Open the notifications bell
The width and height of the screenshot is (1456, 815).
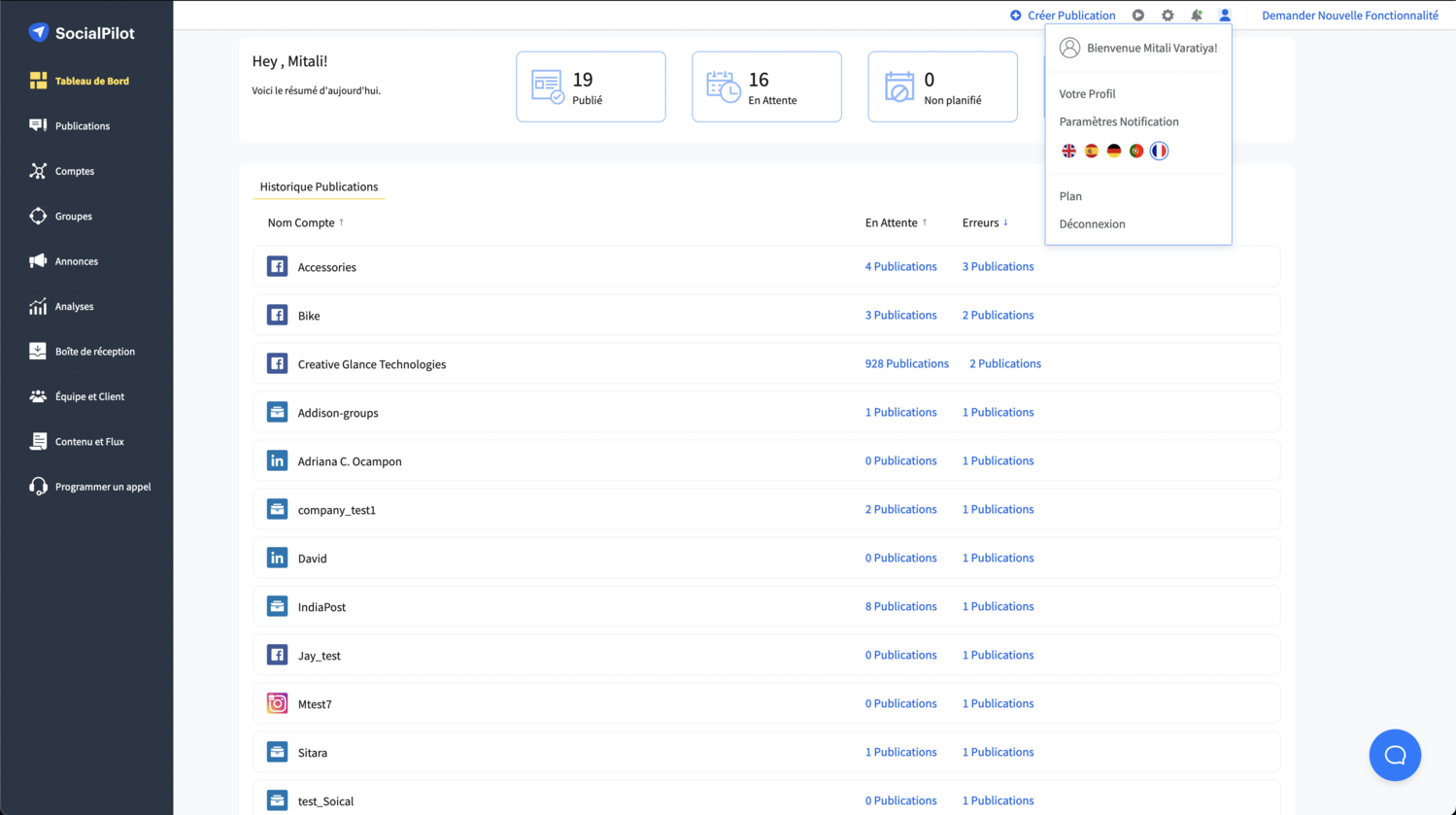click(1197, 15)
